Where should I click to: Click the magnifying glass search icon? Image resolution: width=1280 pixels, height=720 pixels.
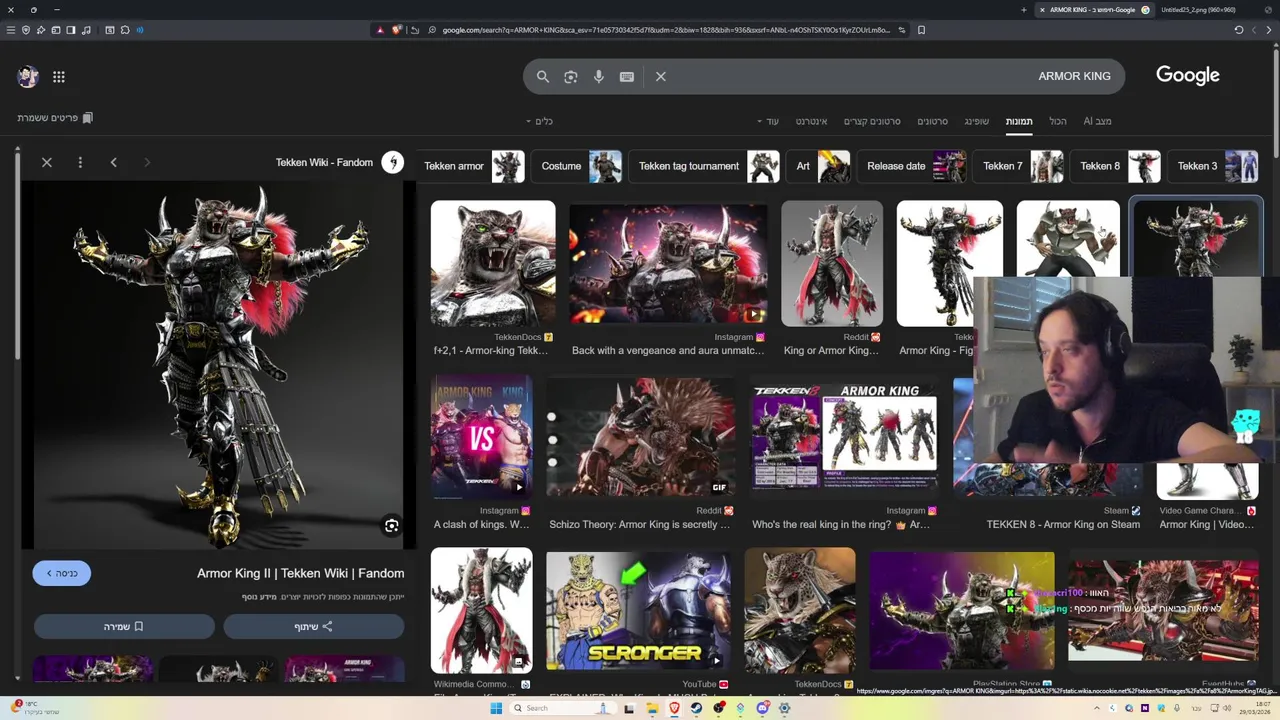tap(543, 77)
